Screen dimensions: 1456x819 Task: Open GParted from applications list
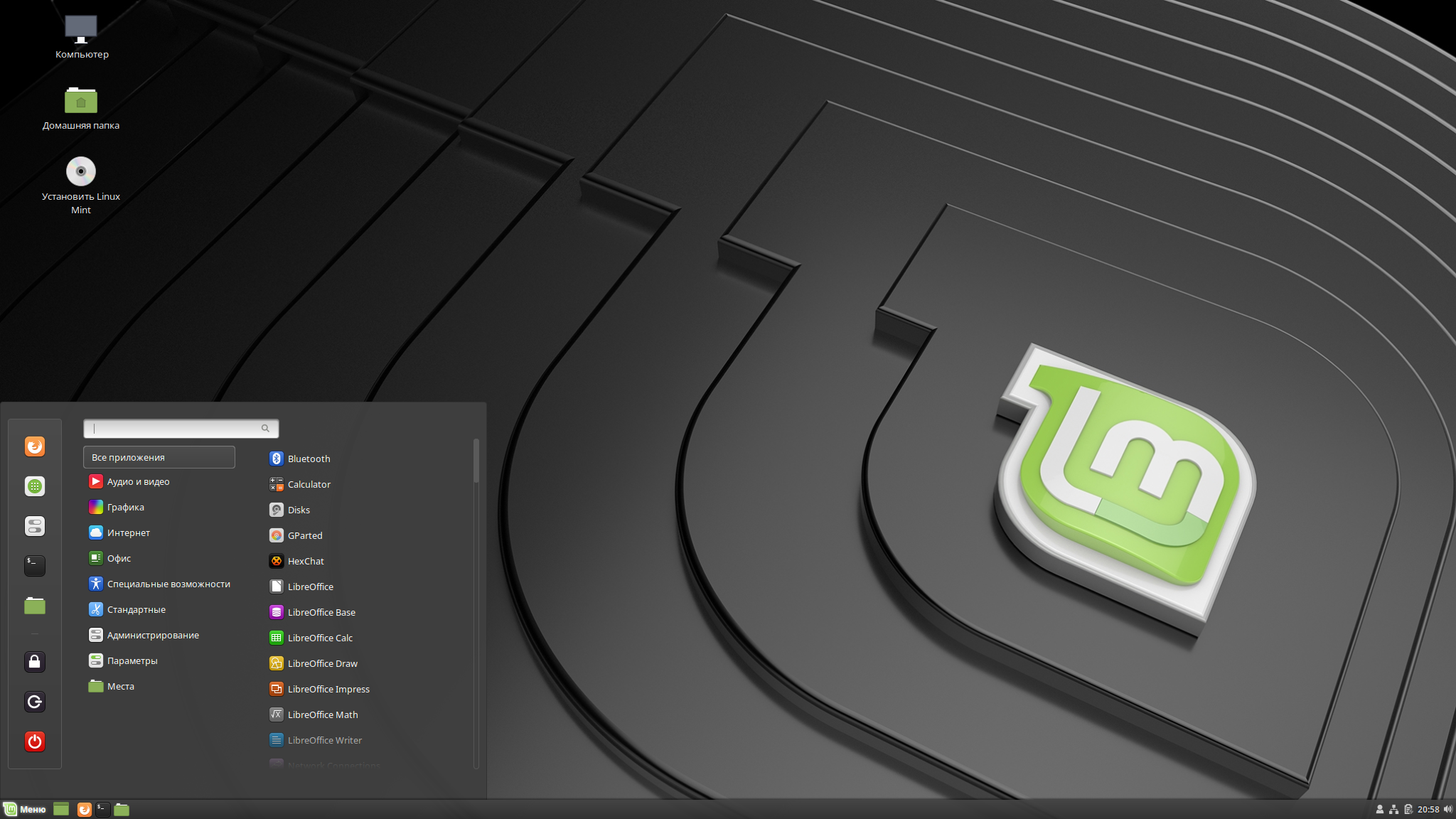(x=304, y=535)
